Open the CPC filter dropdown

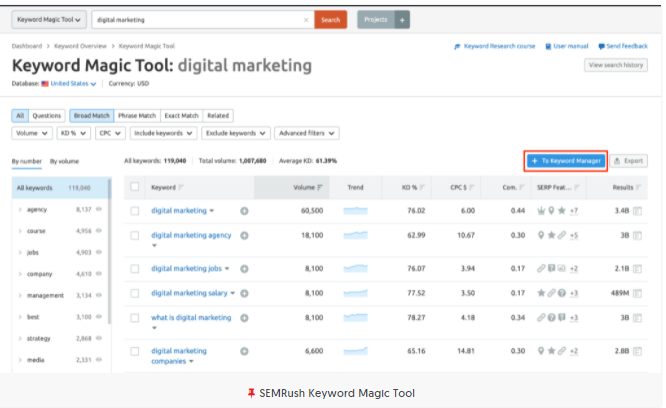click(110, 133)
